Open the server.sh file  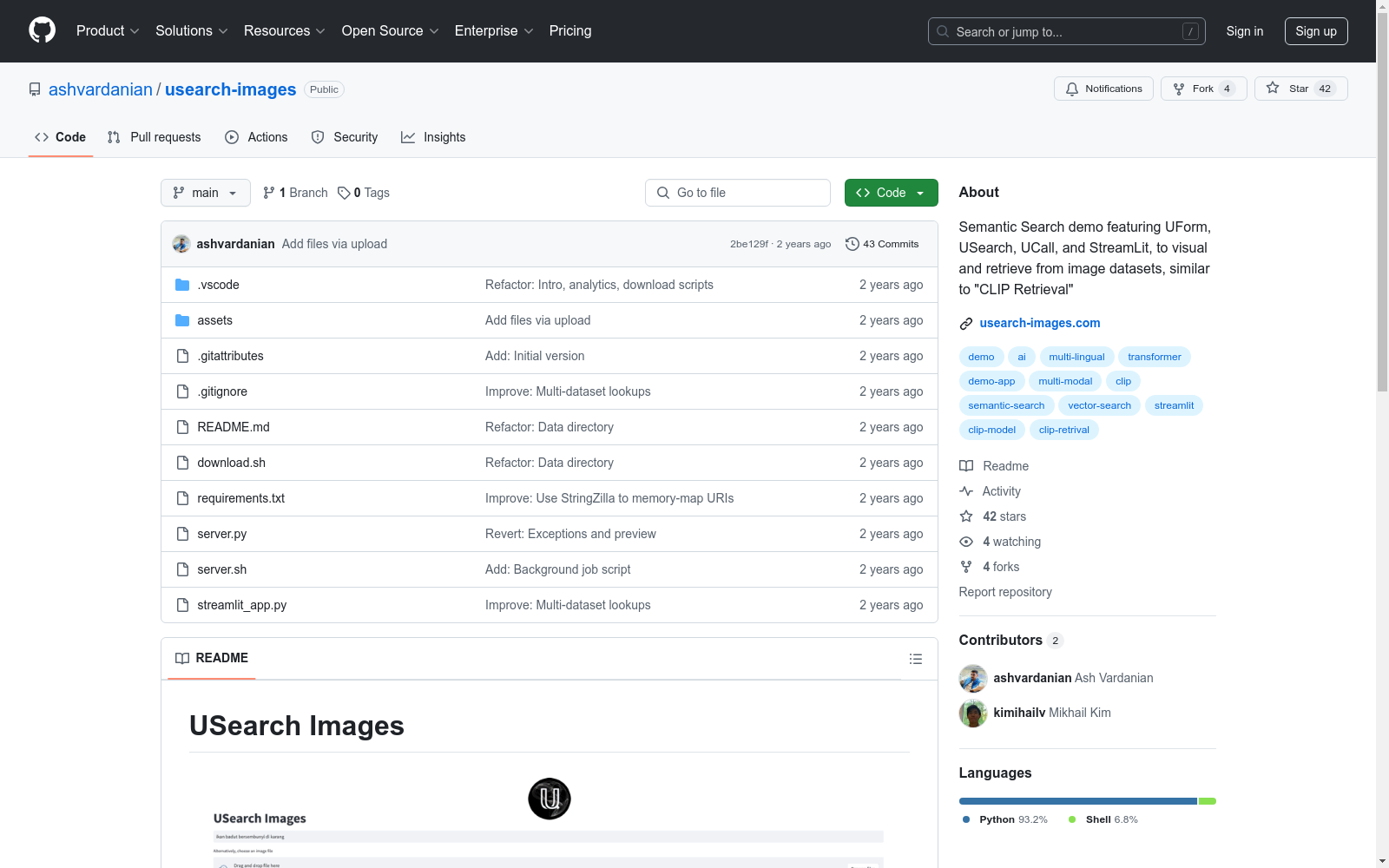click(222, 569)
